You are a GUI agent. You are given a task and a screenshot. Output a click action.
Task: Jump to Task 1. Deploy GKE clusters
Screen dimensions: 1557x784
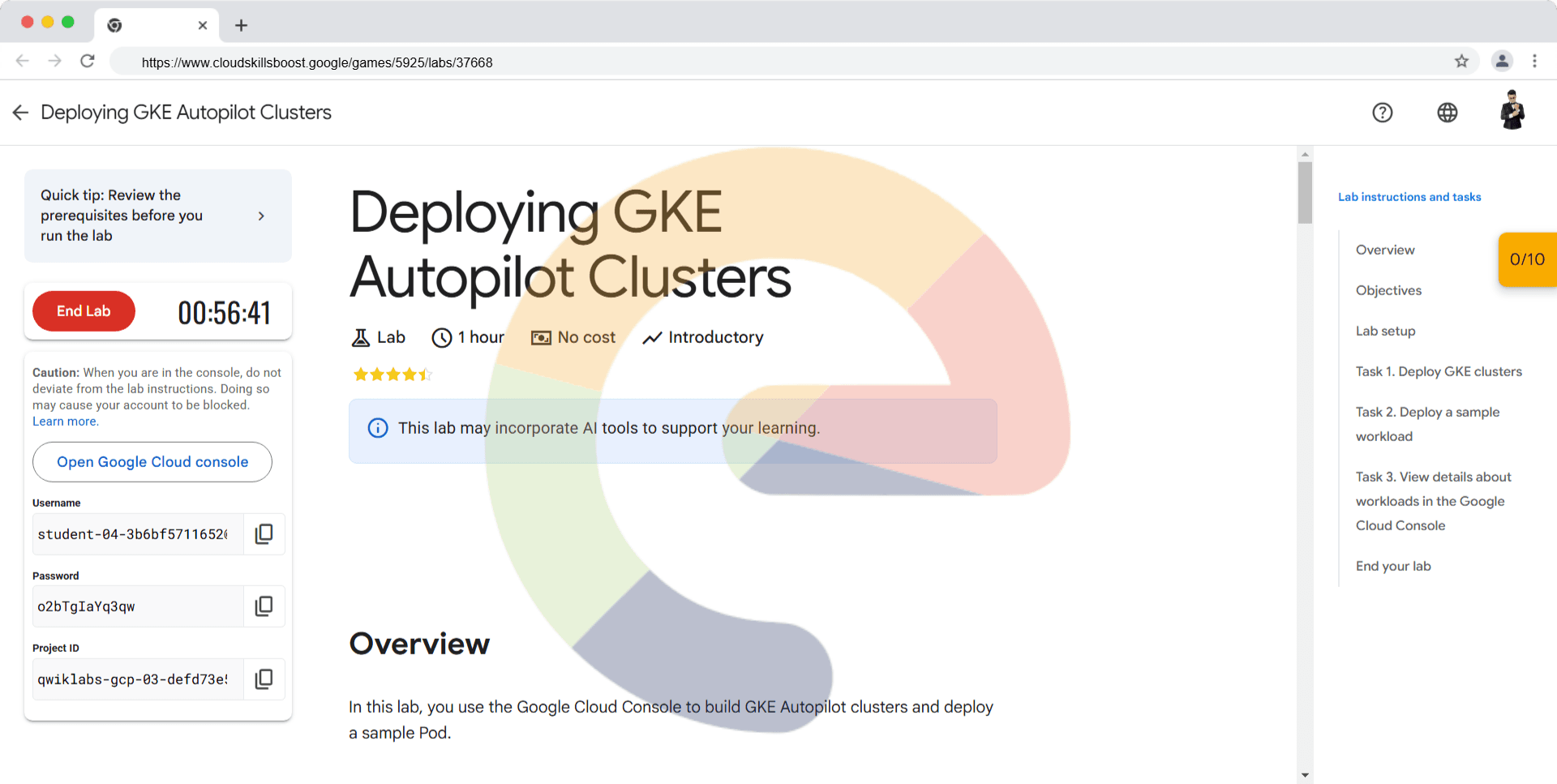point(1439,371)
